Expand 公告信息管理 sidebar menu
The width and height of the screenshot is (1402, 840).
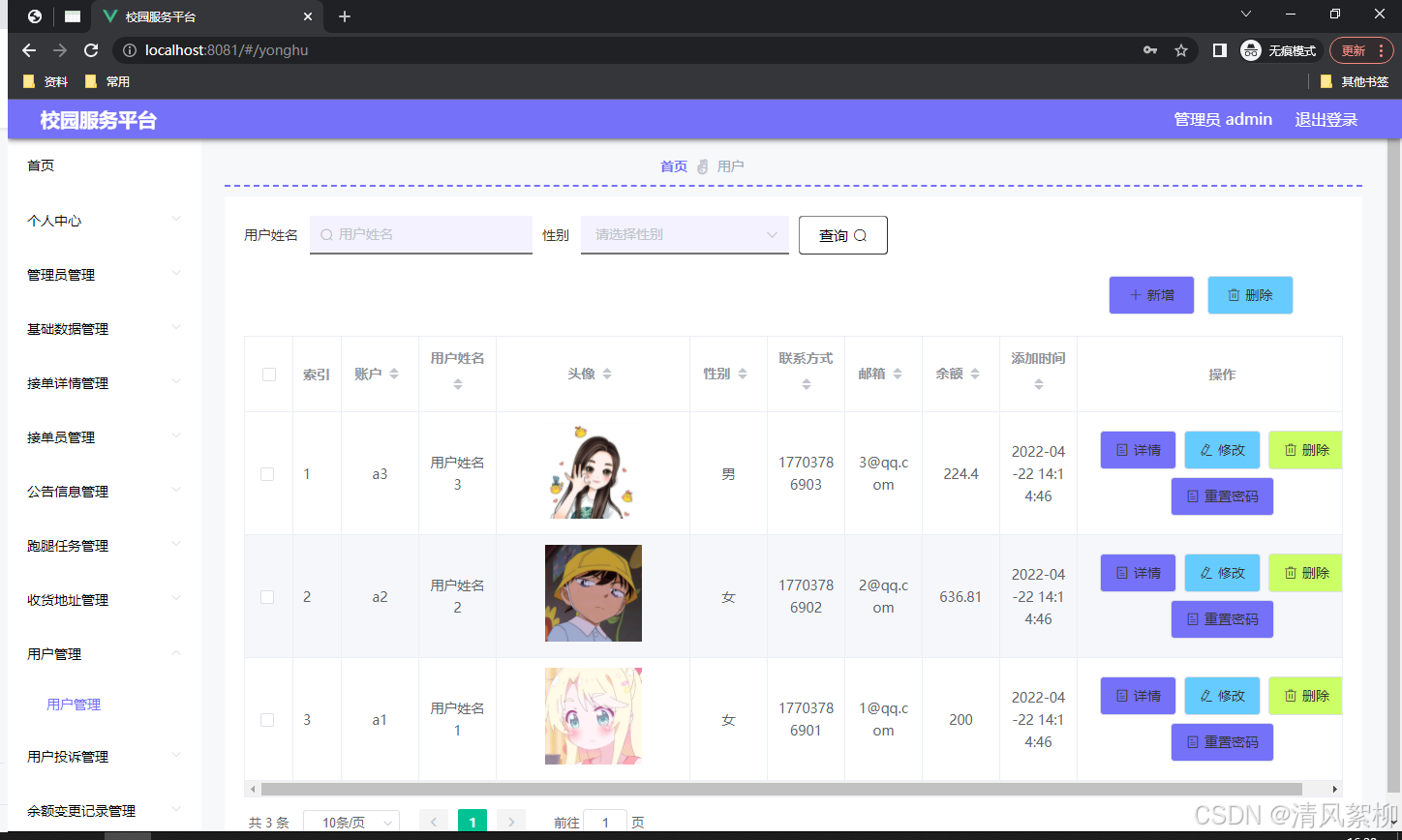pyautogui.click(x=104, y=492)
